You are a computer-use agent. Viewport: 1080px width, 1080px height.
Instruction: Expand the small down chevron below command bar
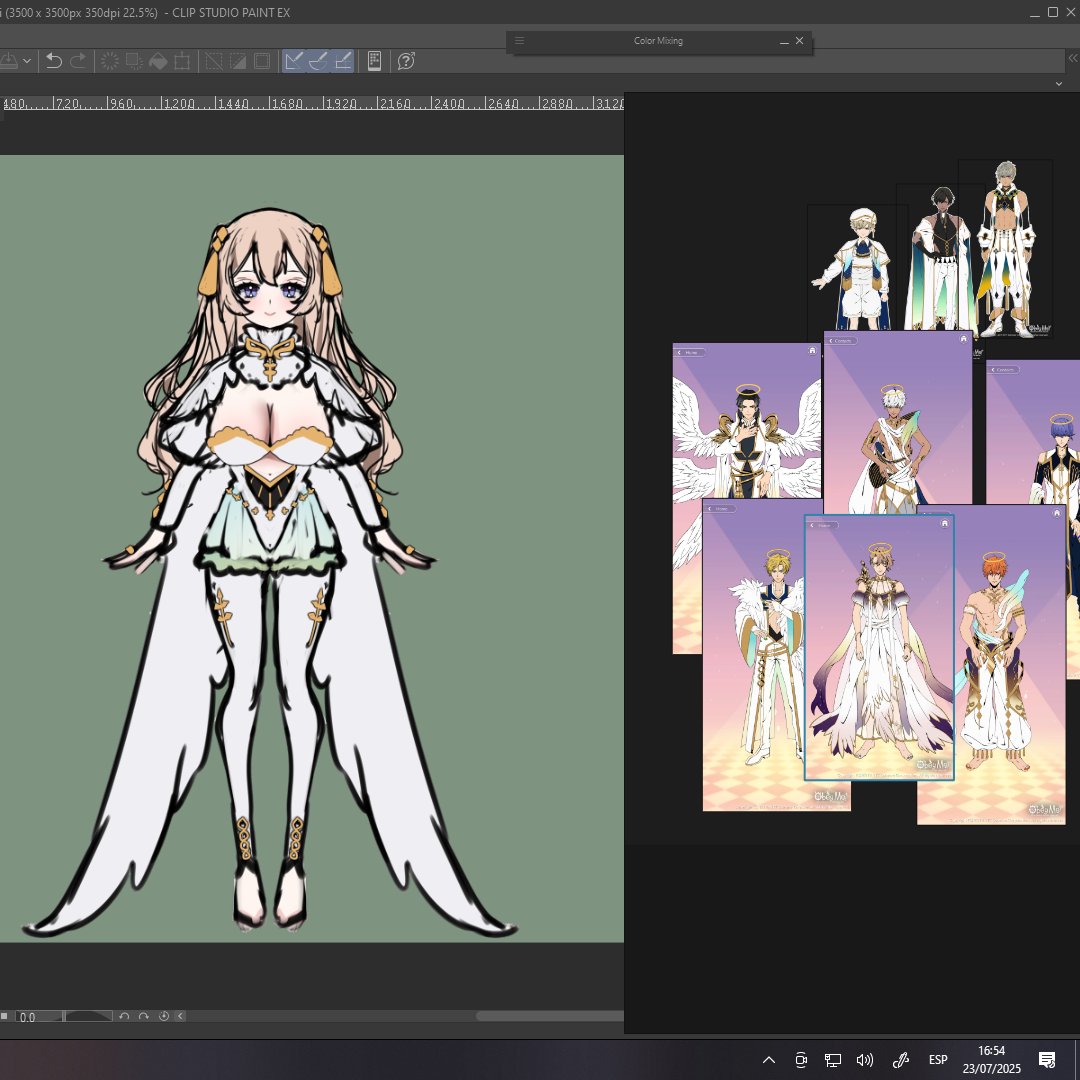pos(1059,83)
